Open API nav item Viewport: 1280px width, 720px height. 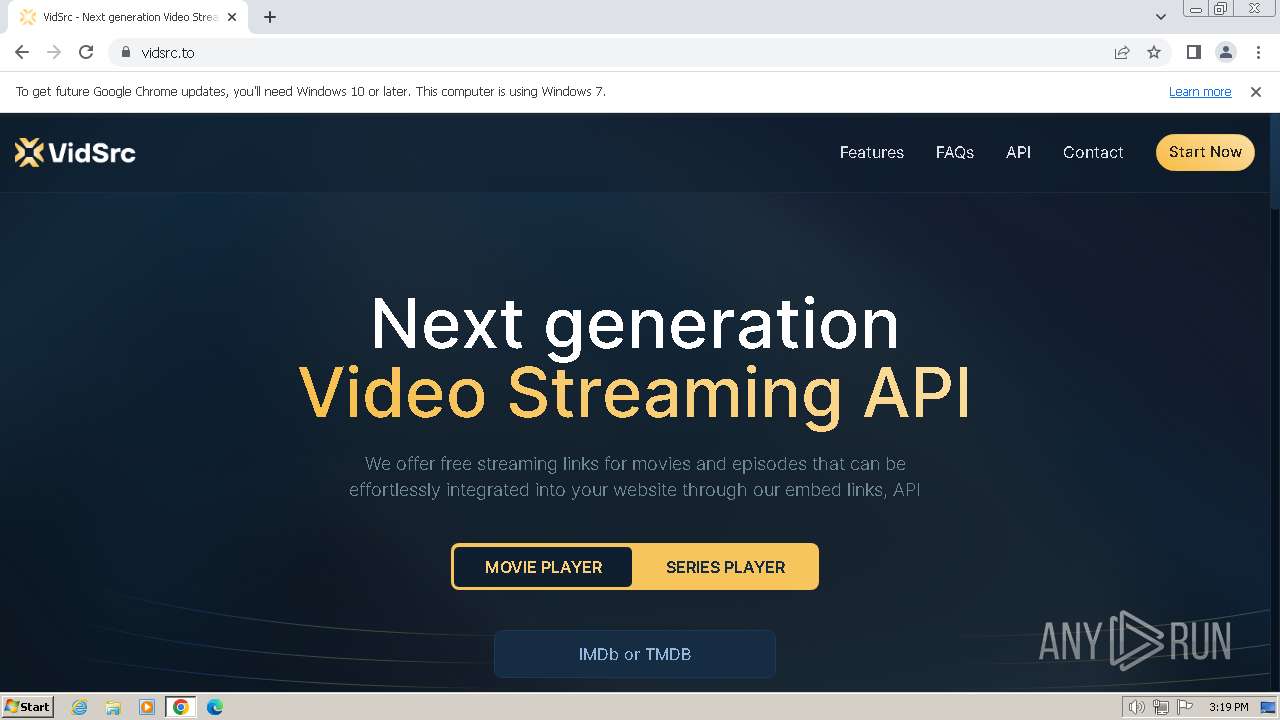[x=1018, y=152]
